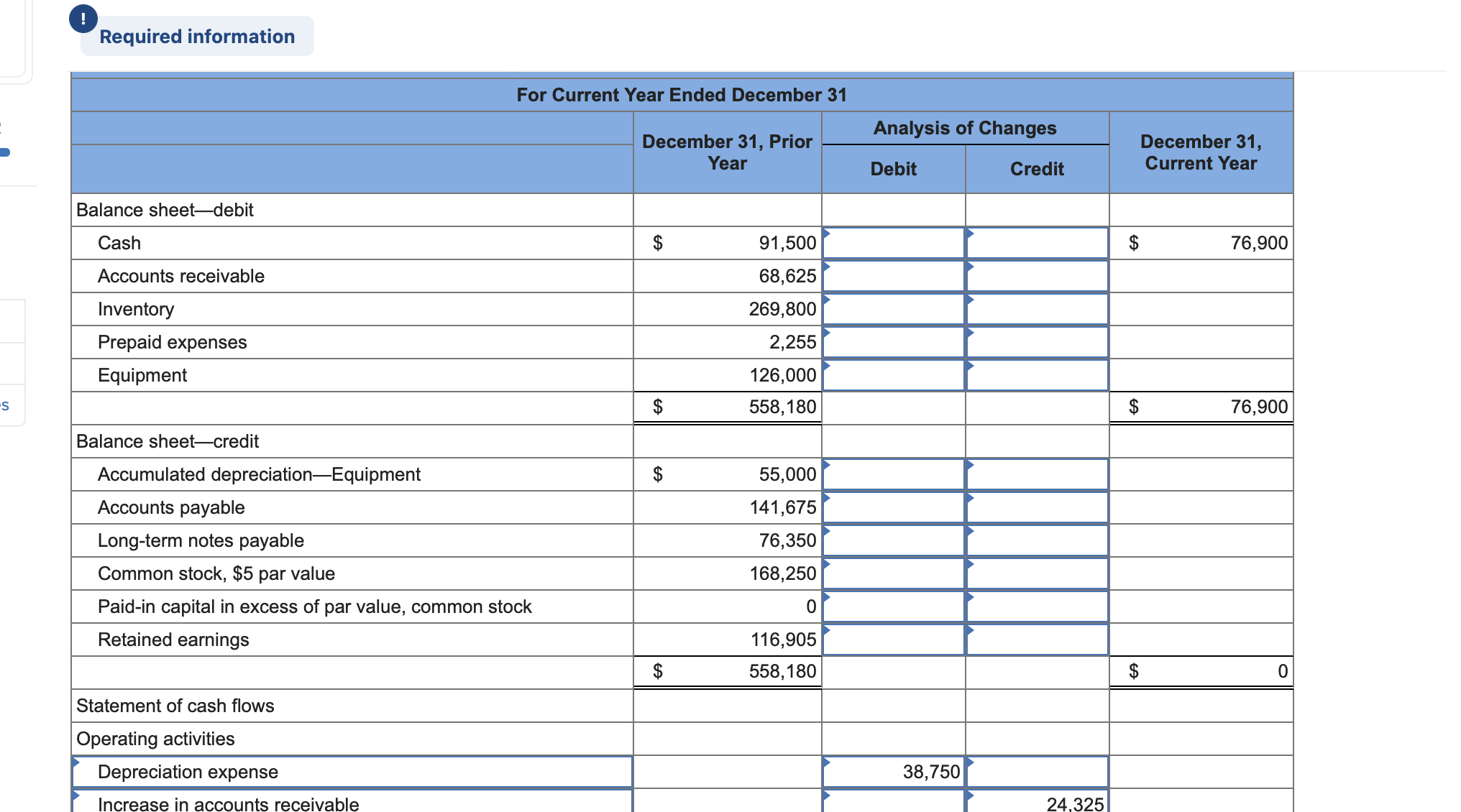Click Equipment credit input cell
Viewport: 1461px width, 812px height.
coord(1037,375)
